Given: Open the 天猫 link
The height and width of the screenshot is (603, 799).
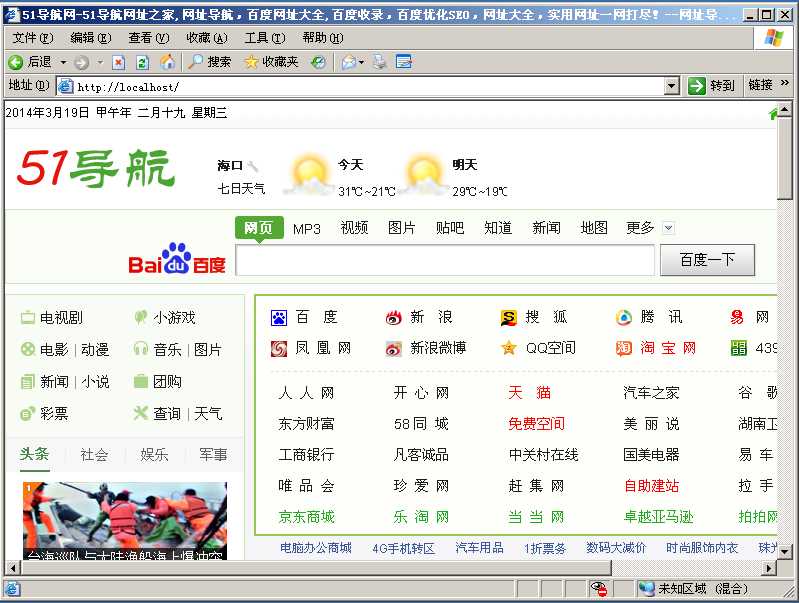Looking at the screenshot, I should (x=529, y=392).
